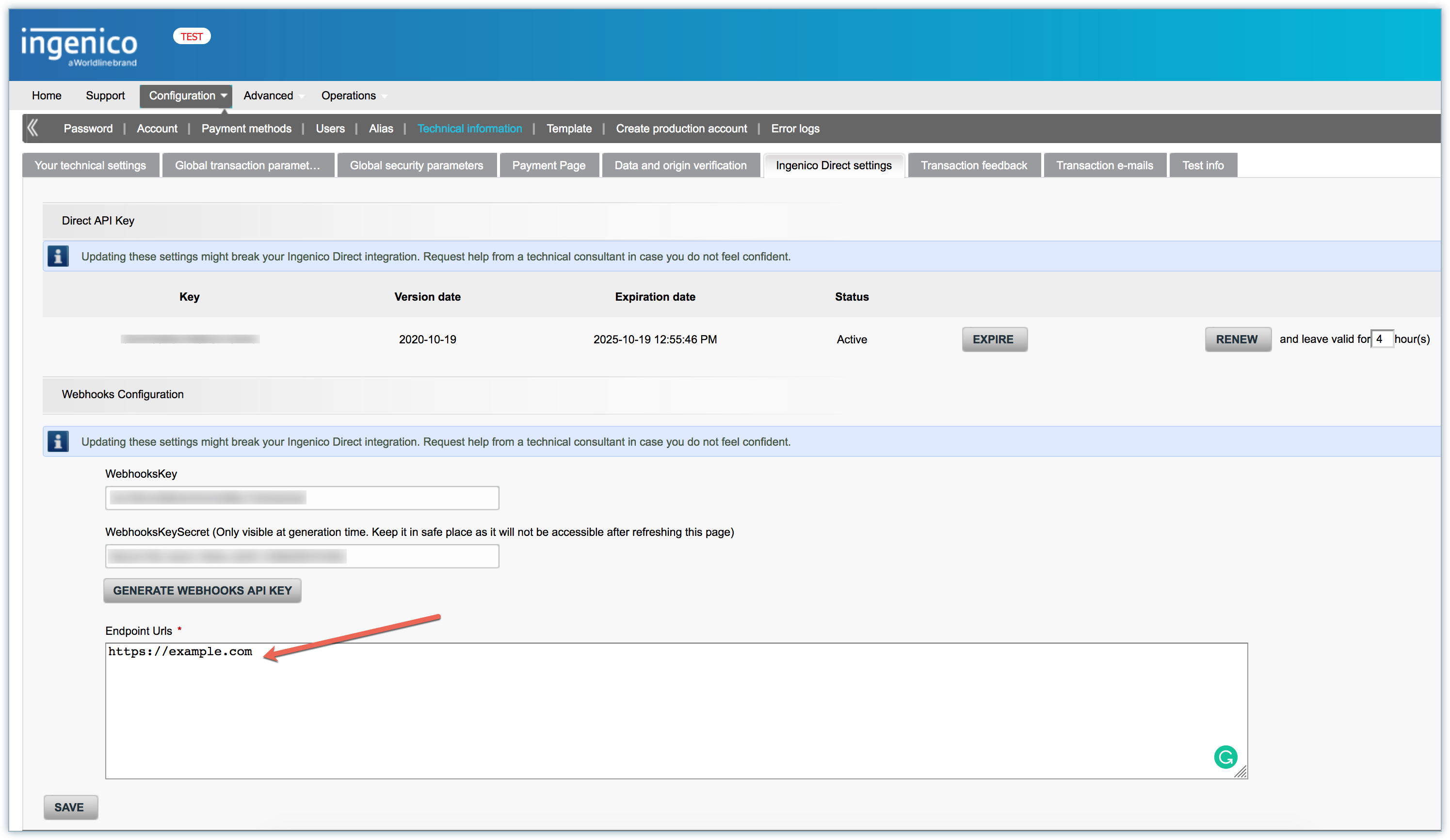Click the Ingenico logo
Screen dimensions: 1450x840
[80, 46]
